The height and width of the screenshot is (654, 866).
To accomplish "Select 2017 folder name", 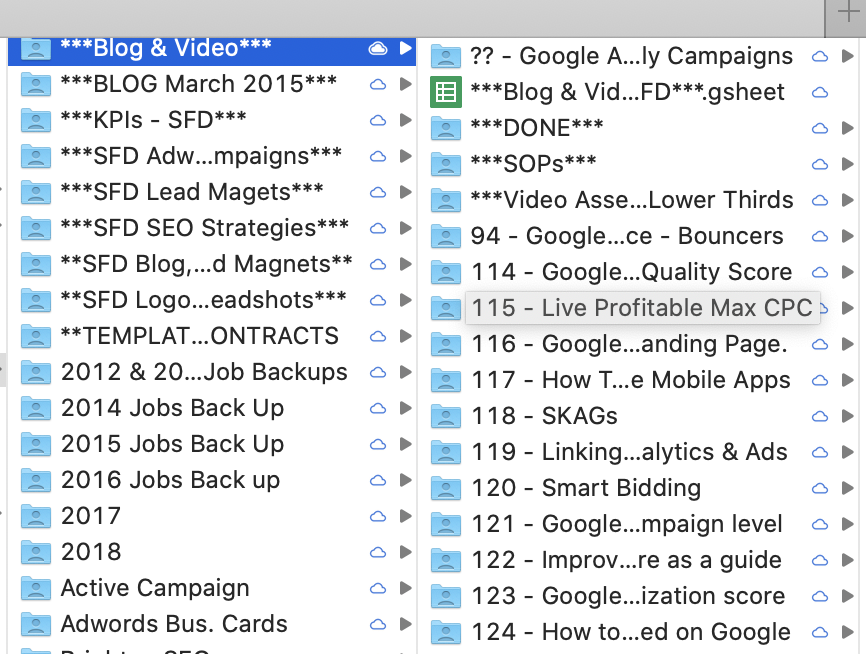I will [x=91, y=516].
